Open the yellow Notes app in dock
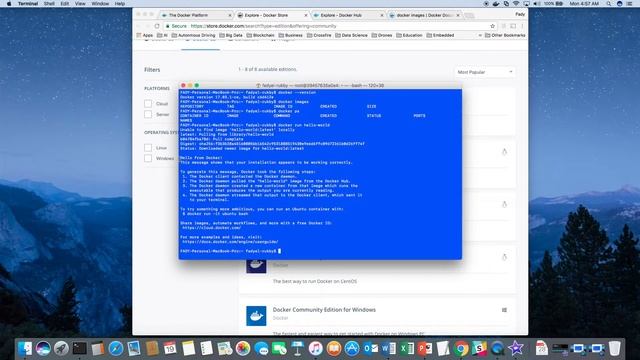The image size is (640, 360). (x=189, y=348)
